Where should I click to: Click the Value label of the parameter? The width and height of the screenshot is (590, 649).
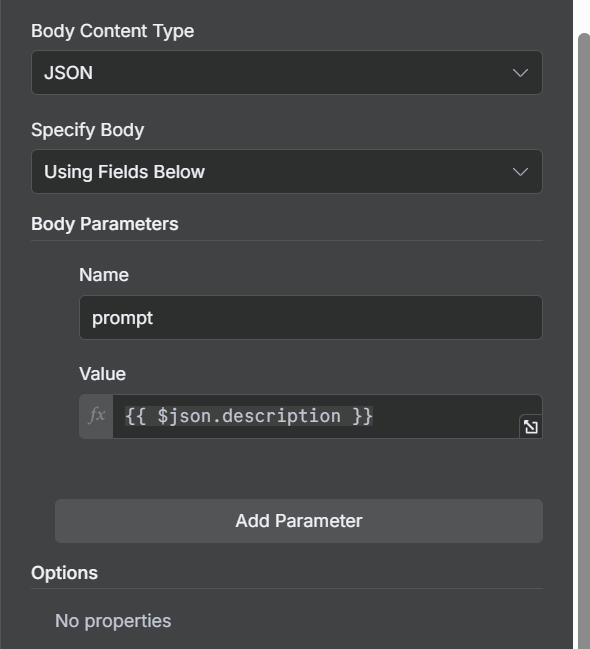pos(103,374)
